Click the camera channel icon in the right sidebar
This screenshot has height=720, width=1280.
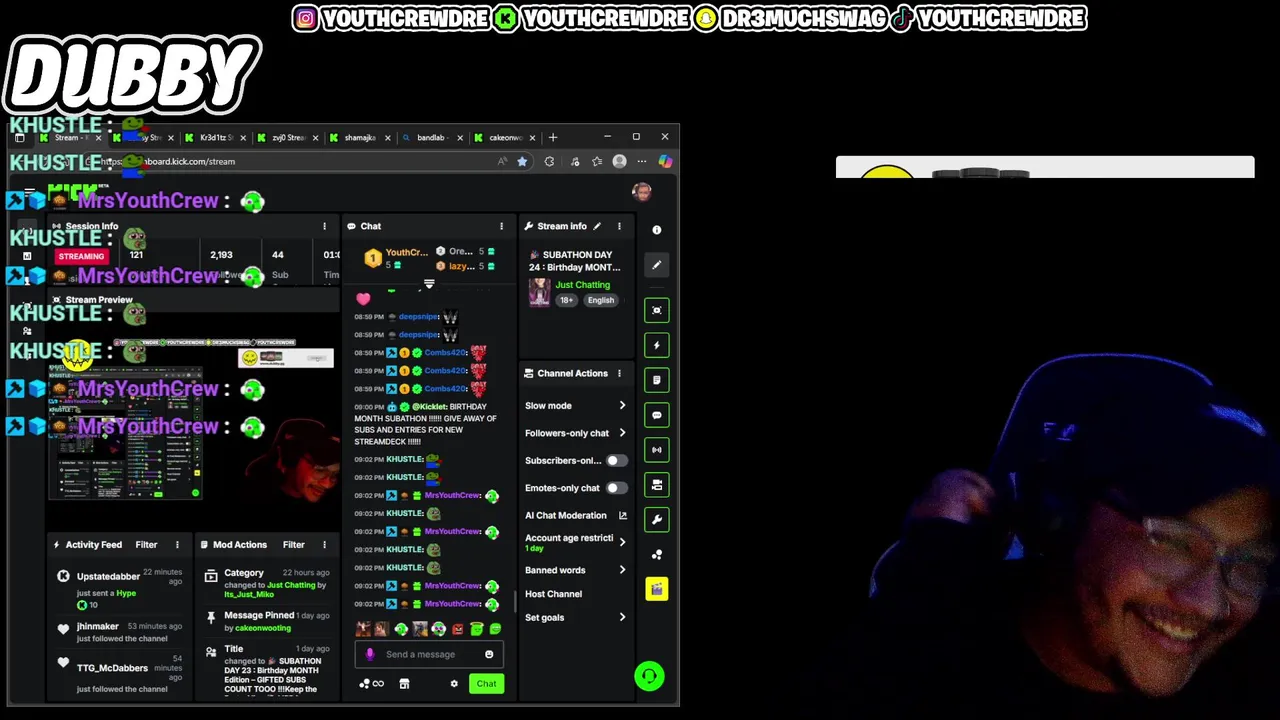coord(657,485)
